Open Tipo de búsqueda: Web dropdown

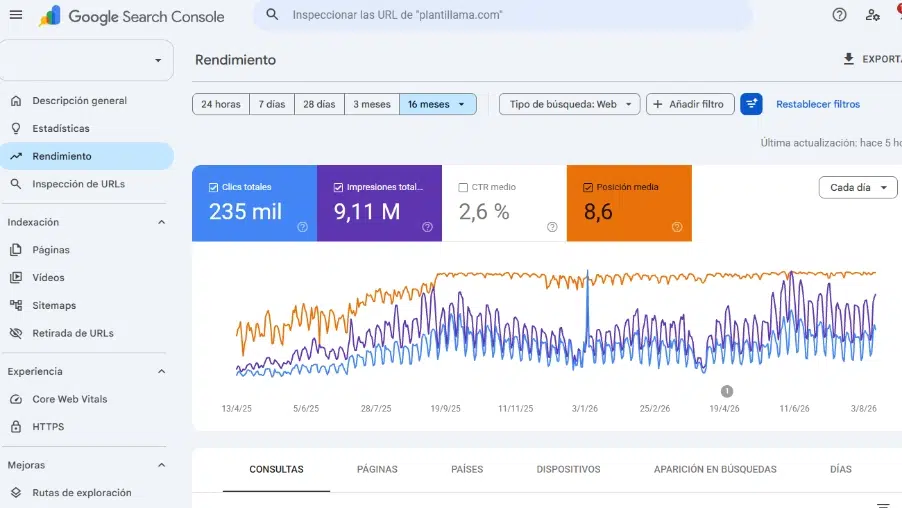point(570,104)
